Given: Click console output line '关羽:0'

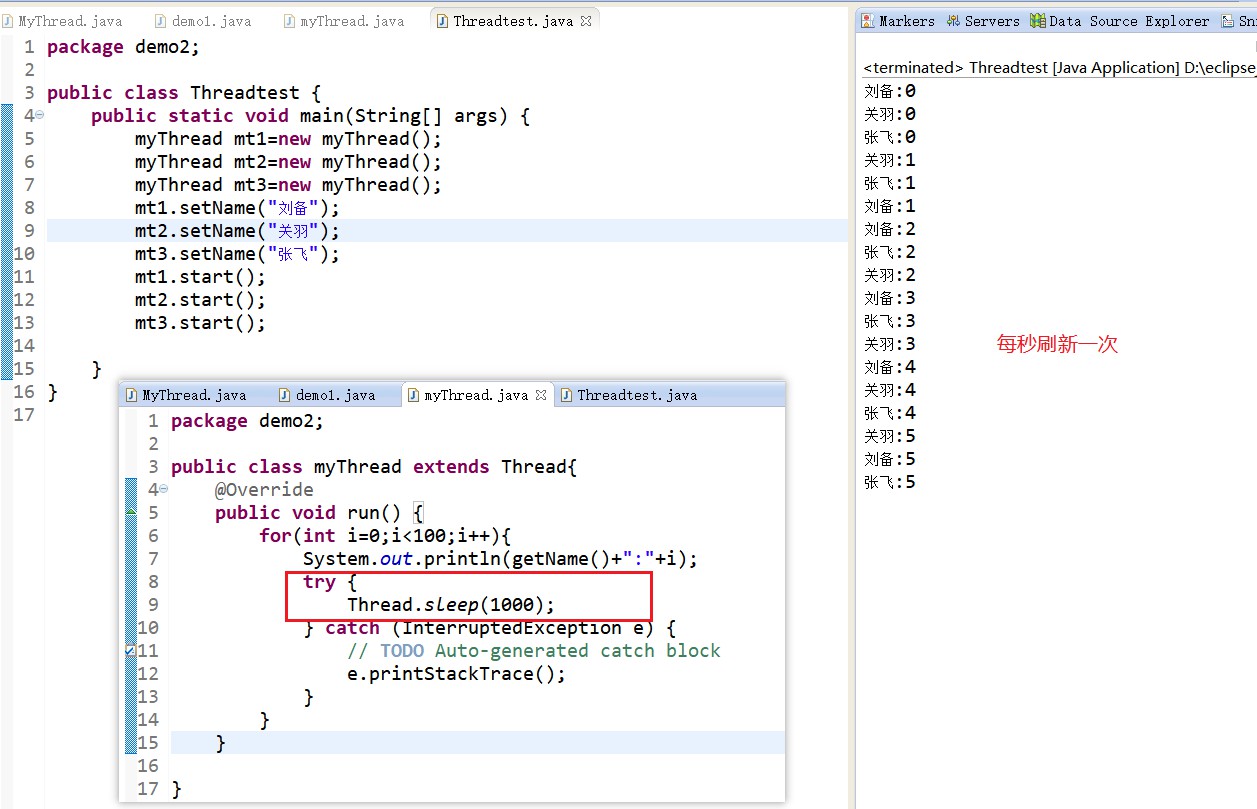Looking at the screenshot, I should [x=890, y=114].
